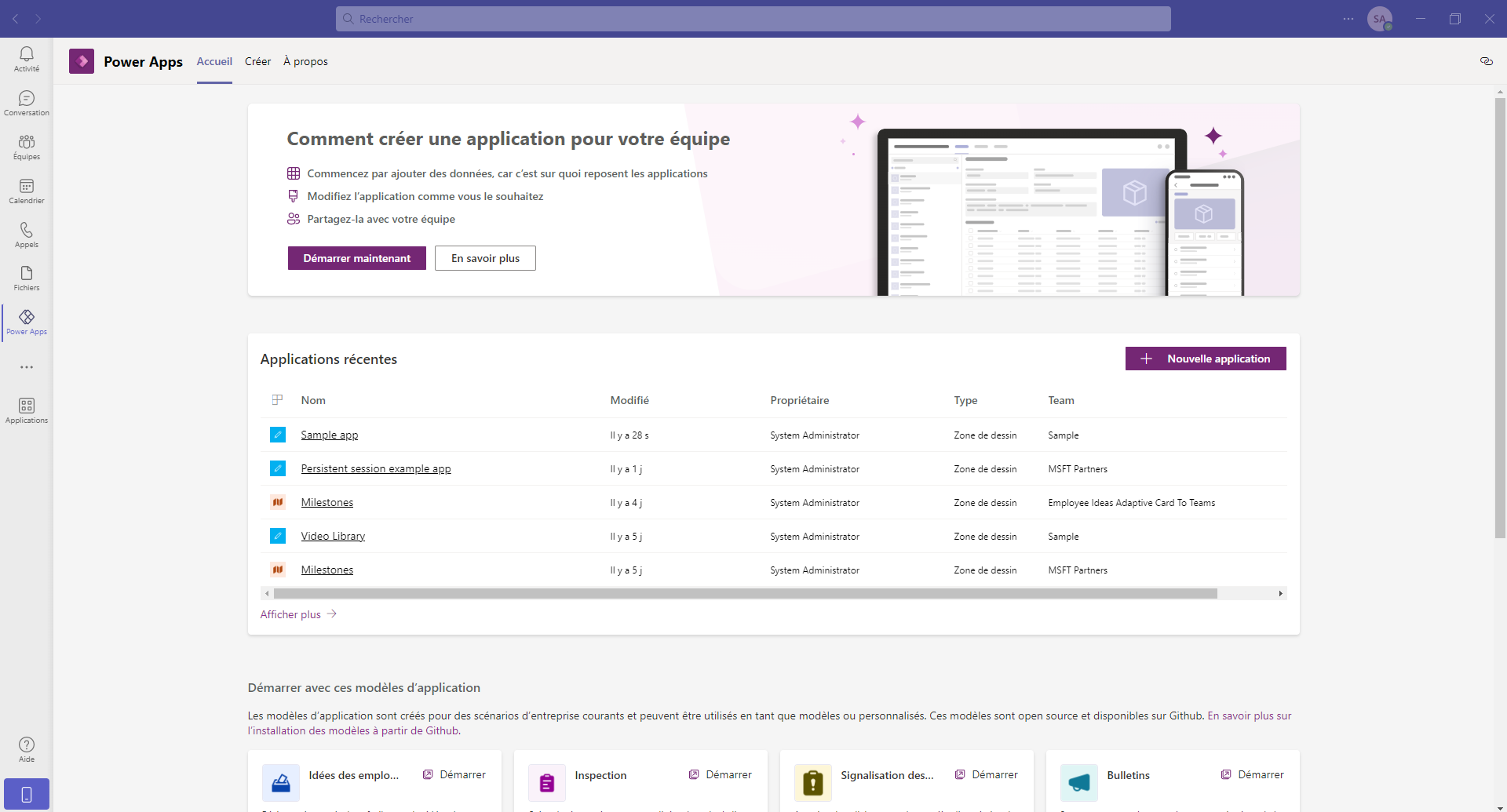The image size is (1507, 812).
Task: Switch to the Accueil tab
Action: coord(214,61)
